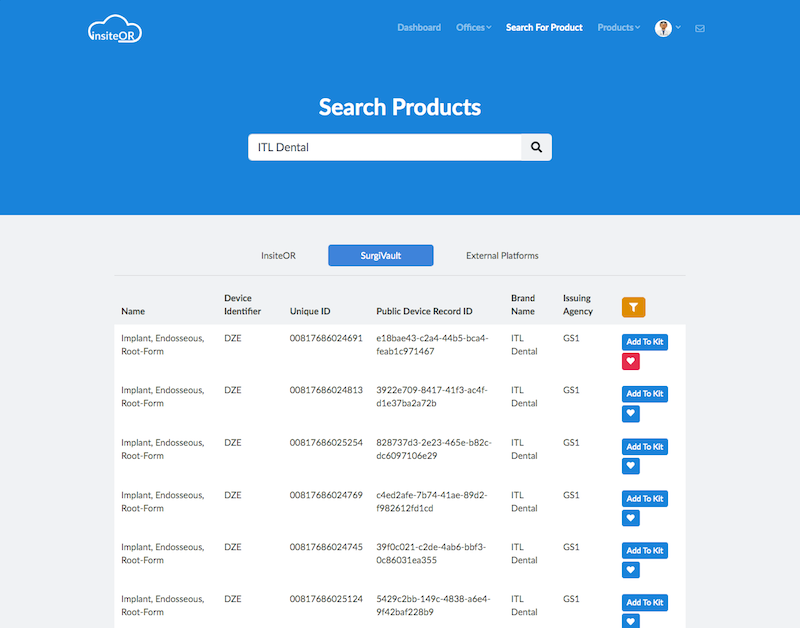Favorite product 00817686024769 using heart
The image size is (800, 628).
[631, 517]
